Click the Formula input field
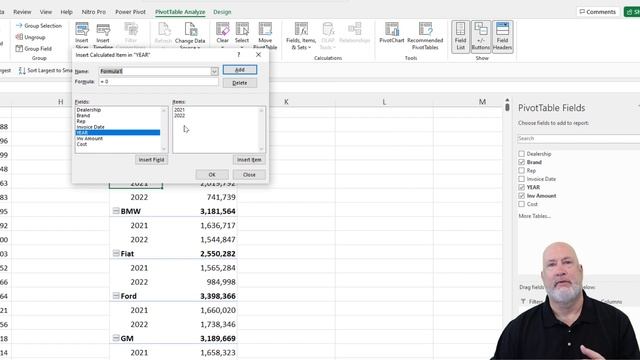The height and width of the screenshot is (360, 640). point(158,82)
